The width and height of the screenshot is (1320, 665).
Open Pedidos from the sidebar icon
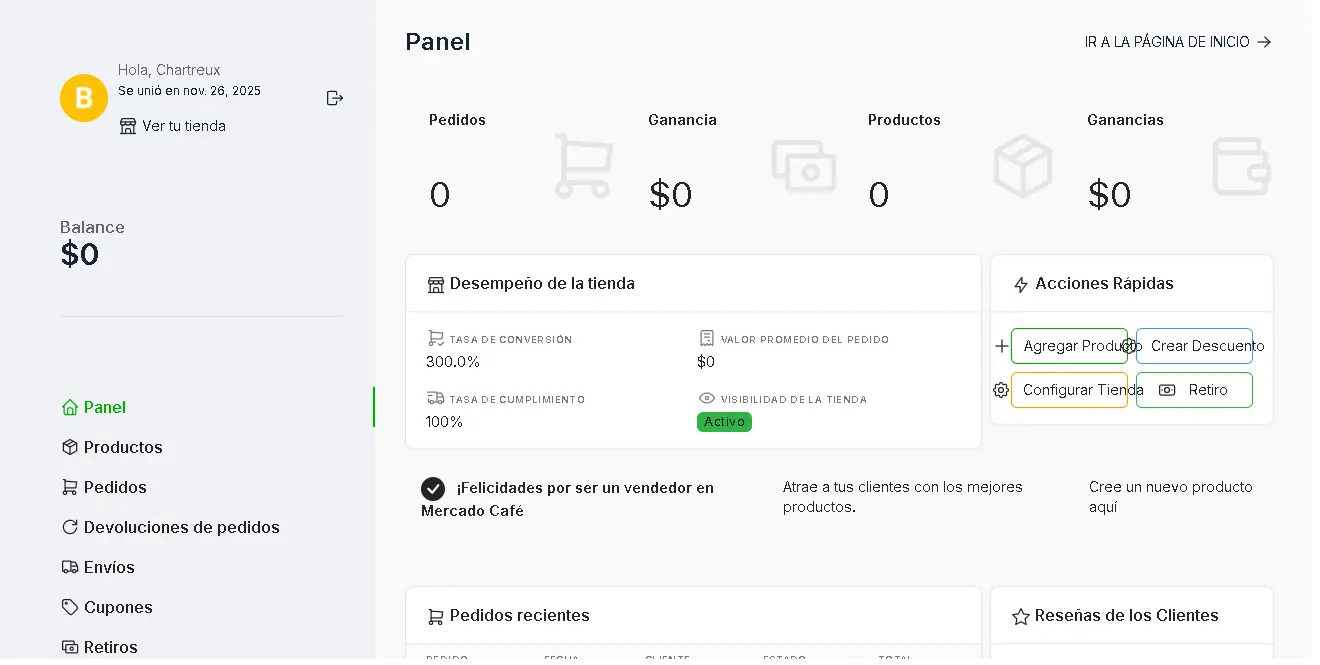point(68,487)
